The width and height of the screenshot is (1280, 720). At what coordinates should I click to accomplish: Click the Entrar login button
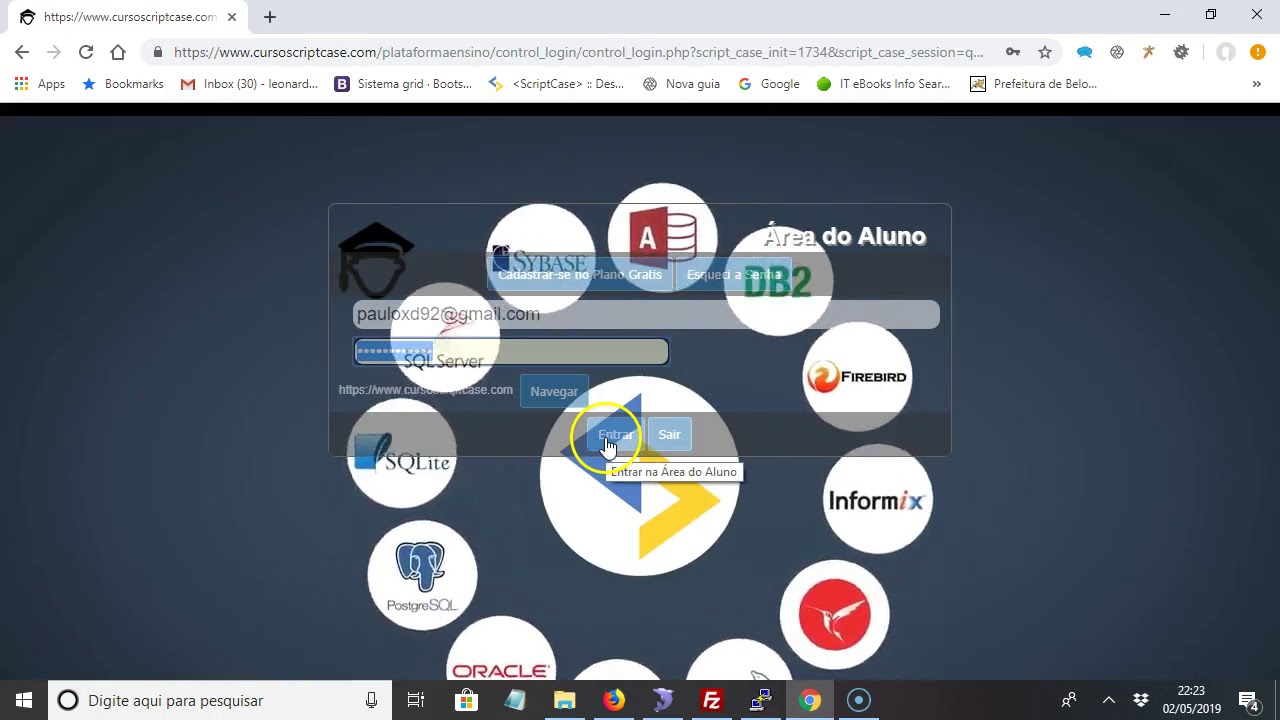(x=615, y=434)
